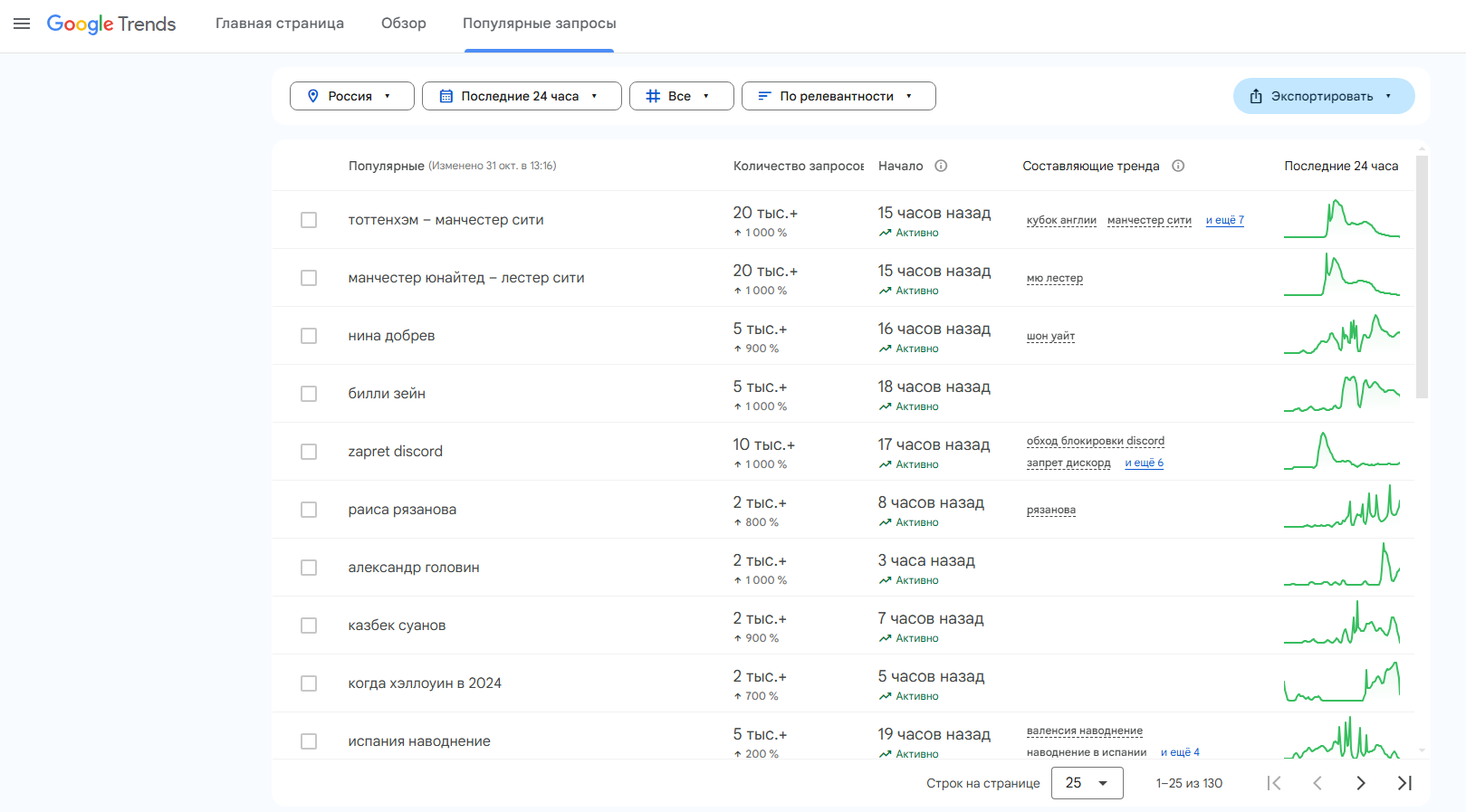Switch to Обзор tab
This screenshot has width=1466, height=812.
(404, 24)
